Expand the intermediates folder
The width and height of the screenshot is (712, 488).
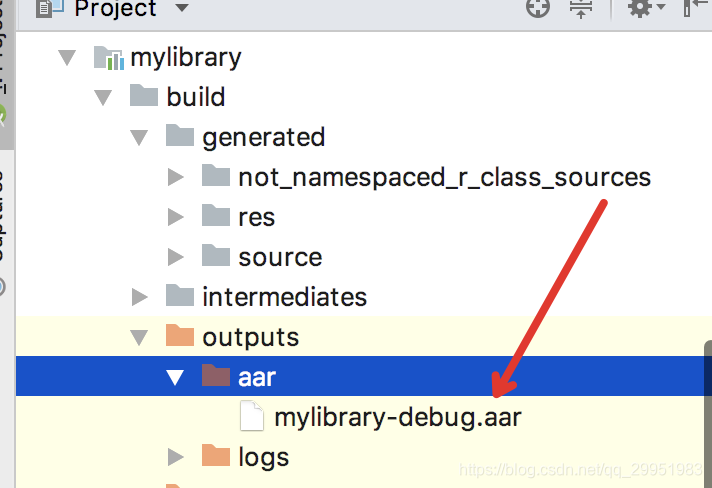[x=140, y=297]
